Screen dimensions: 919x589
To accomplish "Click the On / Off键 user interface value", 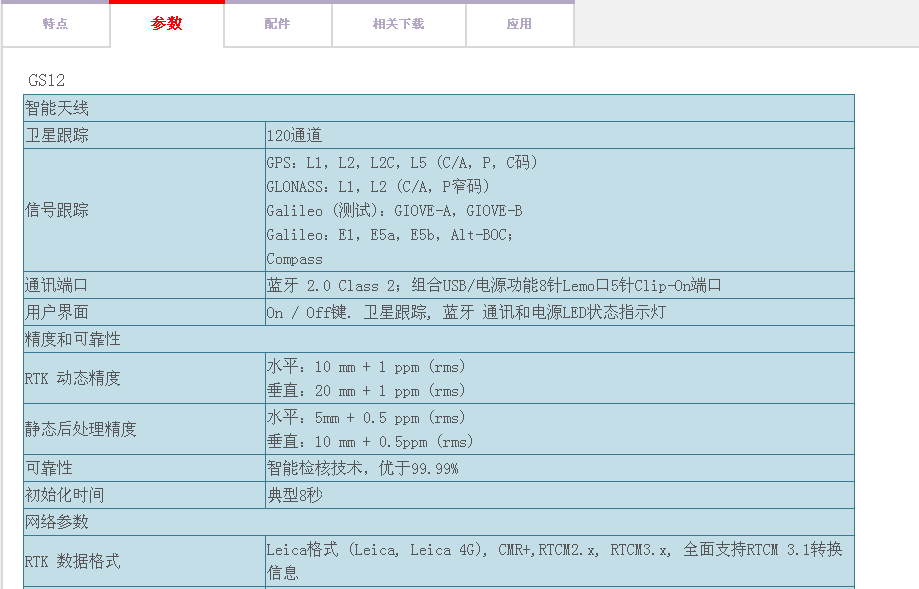I will 465,312.
